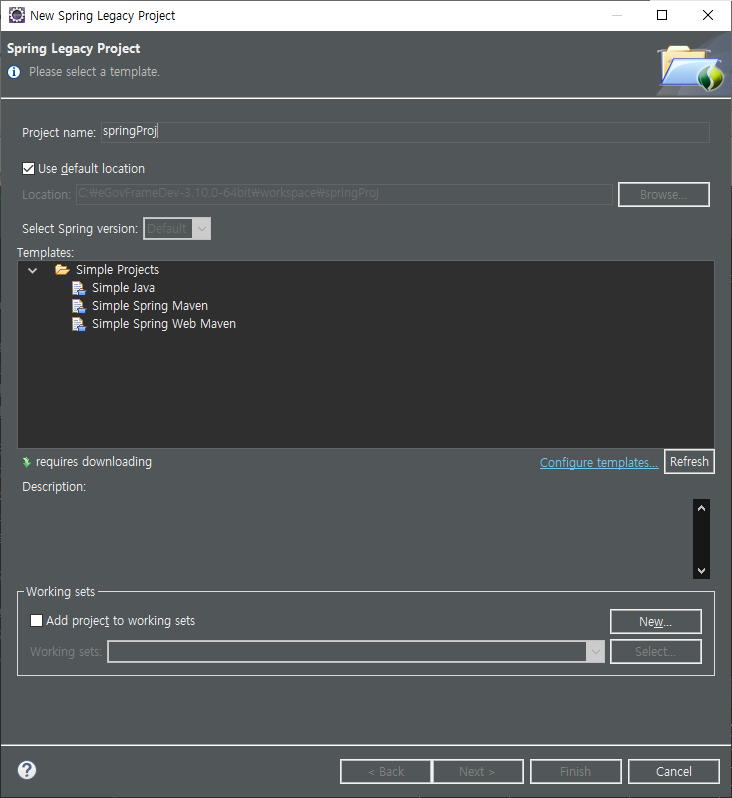Open the Select Spring version dropdown
The height and width of the screenshot is (798, 732).
coord(177,229)
